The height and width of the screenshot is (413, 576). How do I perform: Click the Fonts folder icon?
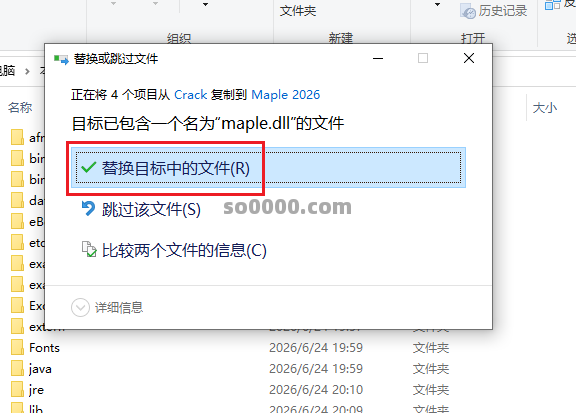[17, 347]
